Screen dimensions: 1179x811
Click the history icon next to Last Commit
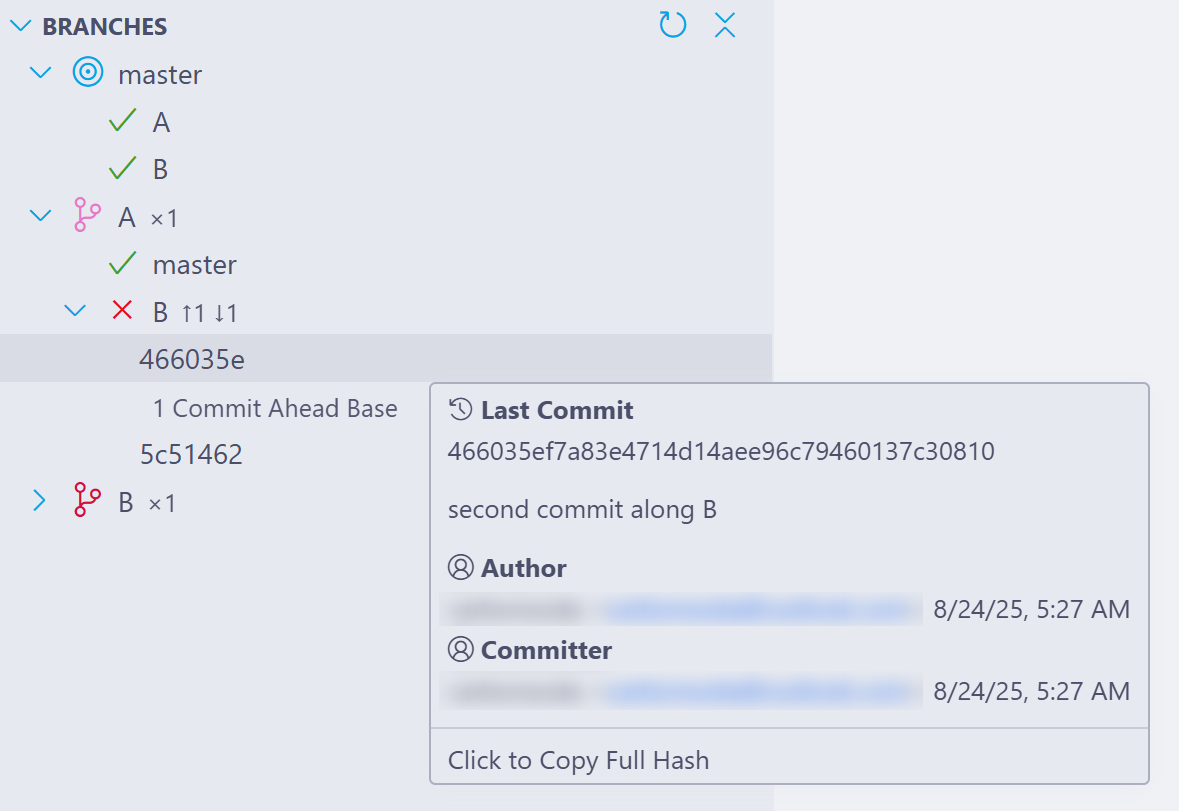pos(460,410)
